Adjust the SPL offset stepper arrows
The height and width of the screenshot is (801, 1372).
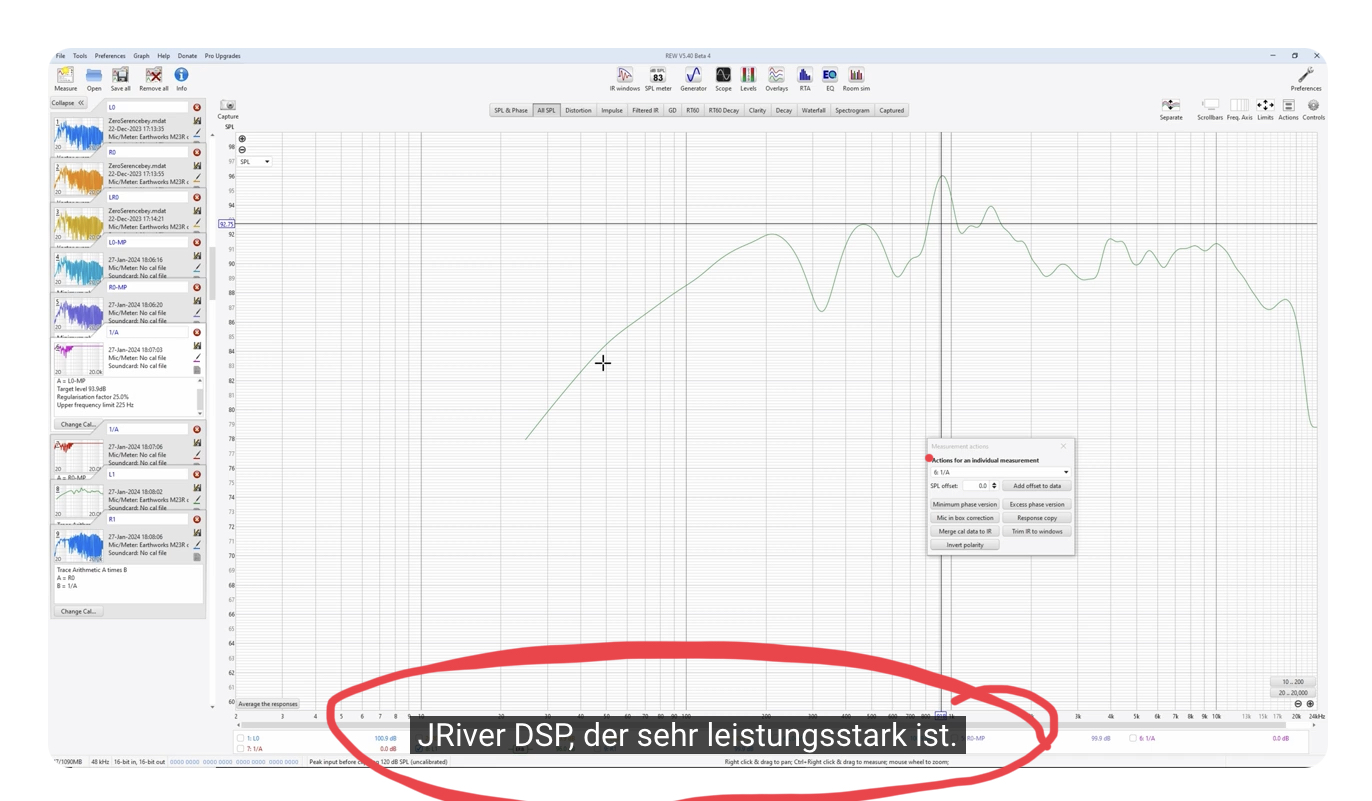[x=994, y=486]
